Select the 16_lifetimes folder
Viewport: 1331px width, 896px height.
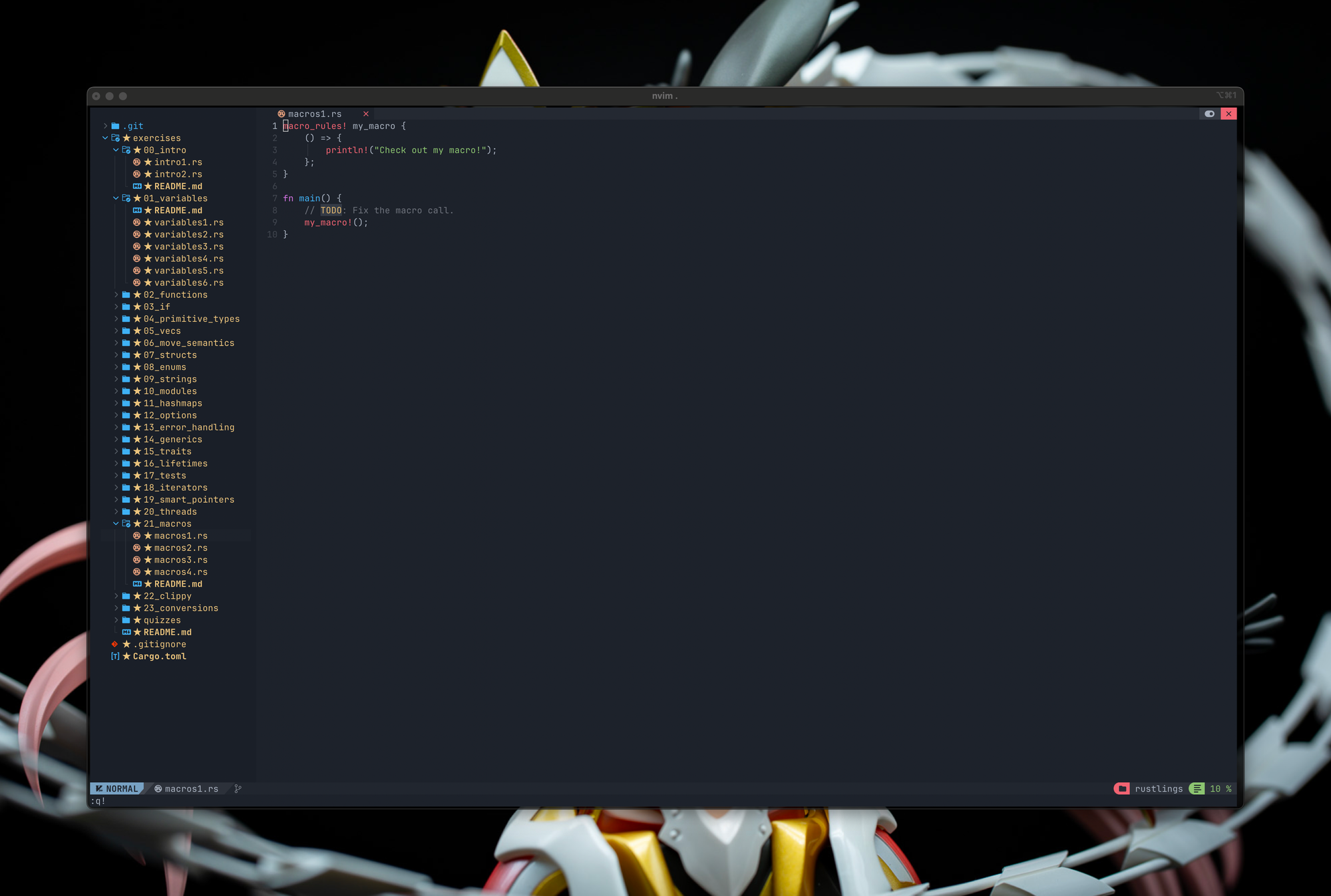176,464
